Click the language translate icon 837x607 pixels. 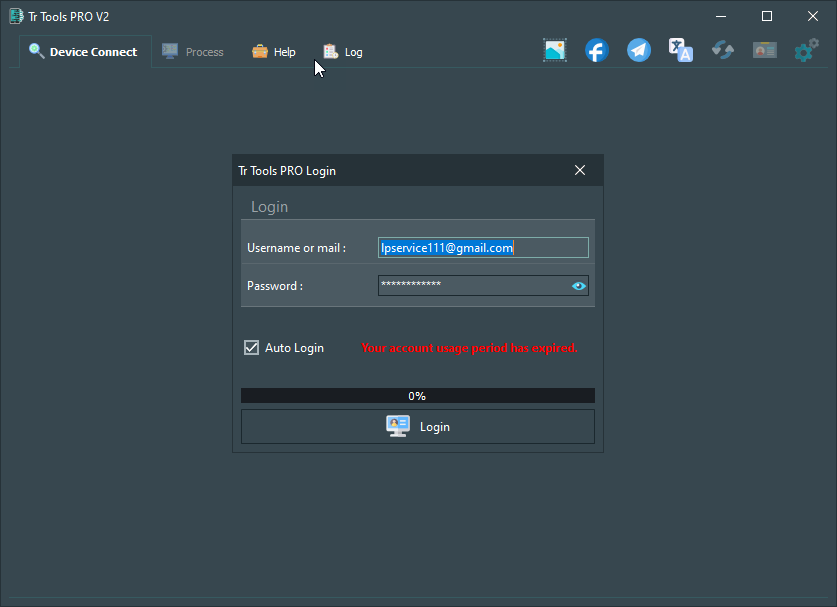pos(681,50)
